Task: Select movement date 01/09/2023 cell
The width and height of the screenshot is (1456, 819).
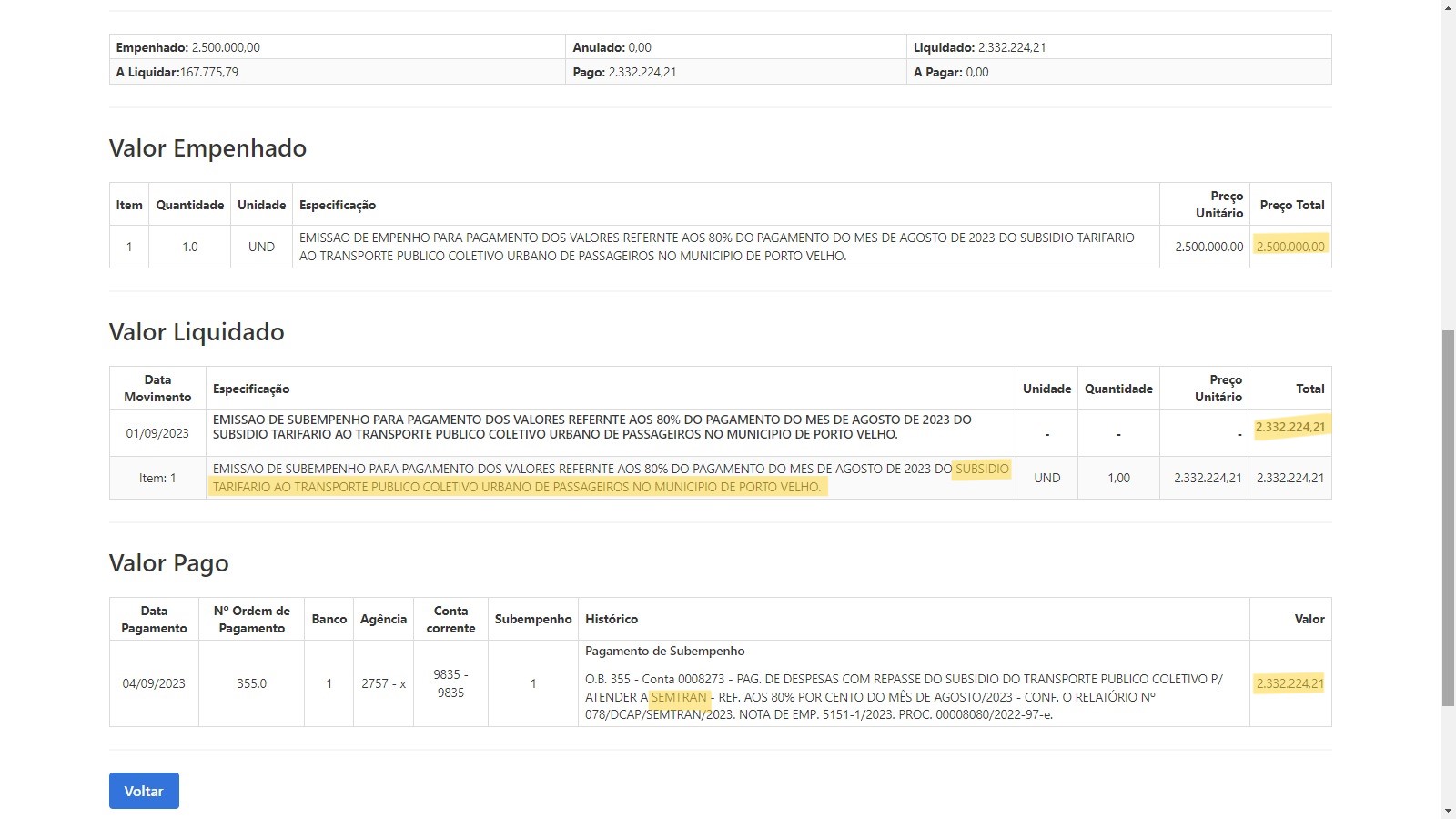Action: (x=157, y=433)
